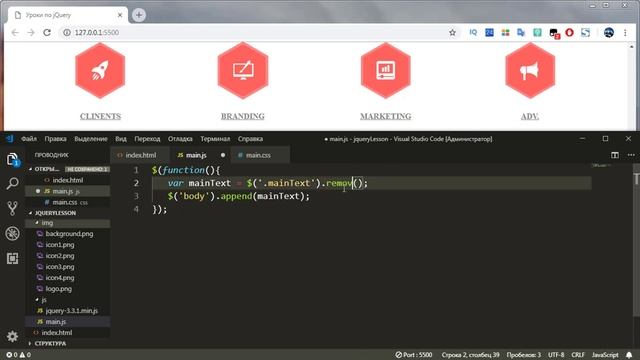Open the Explorer view in activity bar
The width and height of the screenshot is (640, 360).
(12, 160)
